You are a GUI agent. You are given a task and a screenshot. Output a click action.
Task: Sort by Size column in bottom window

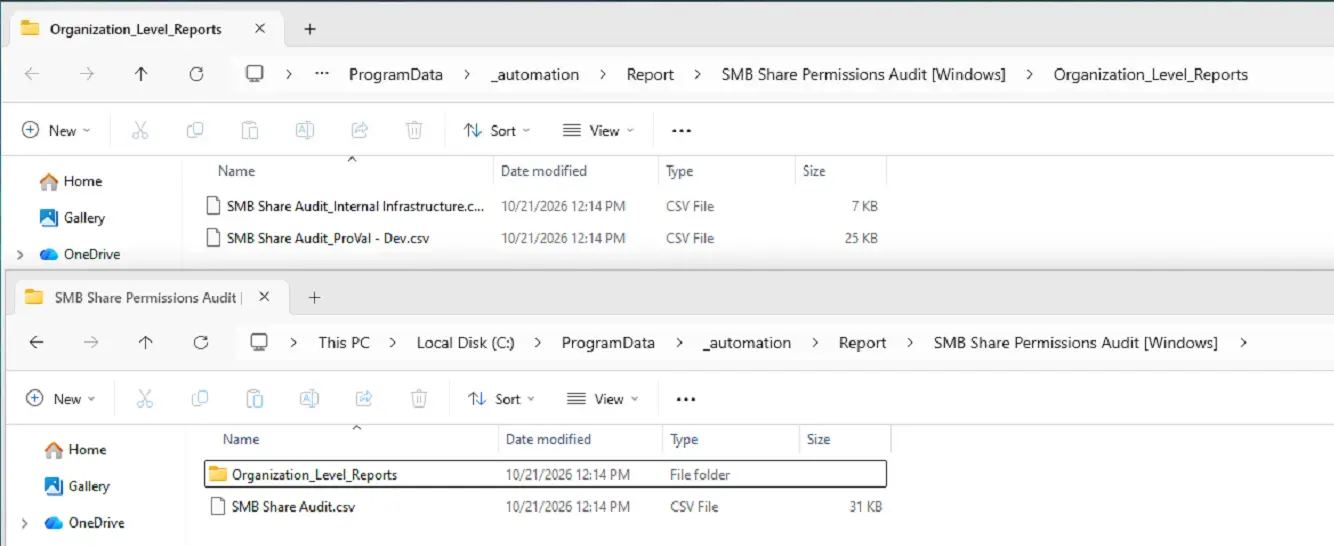818,439
